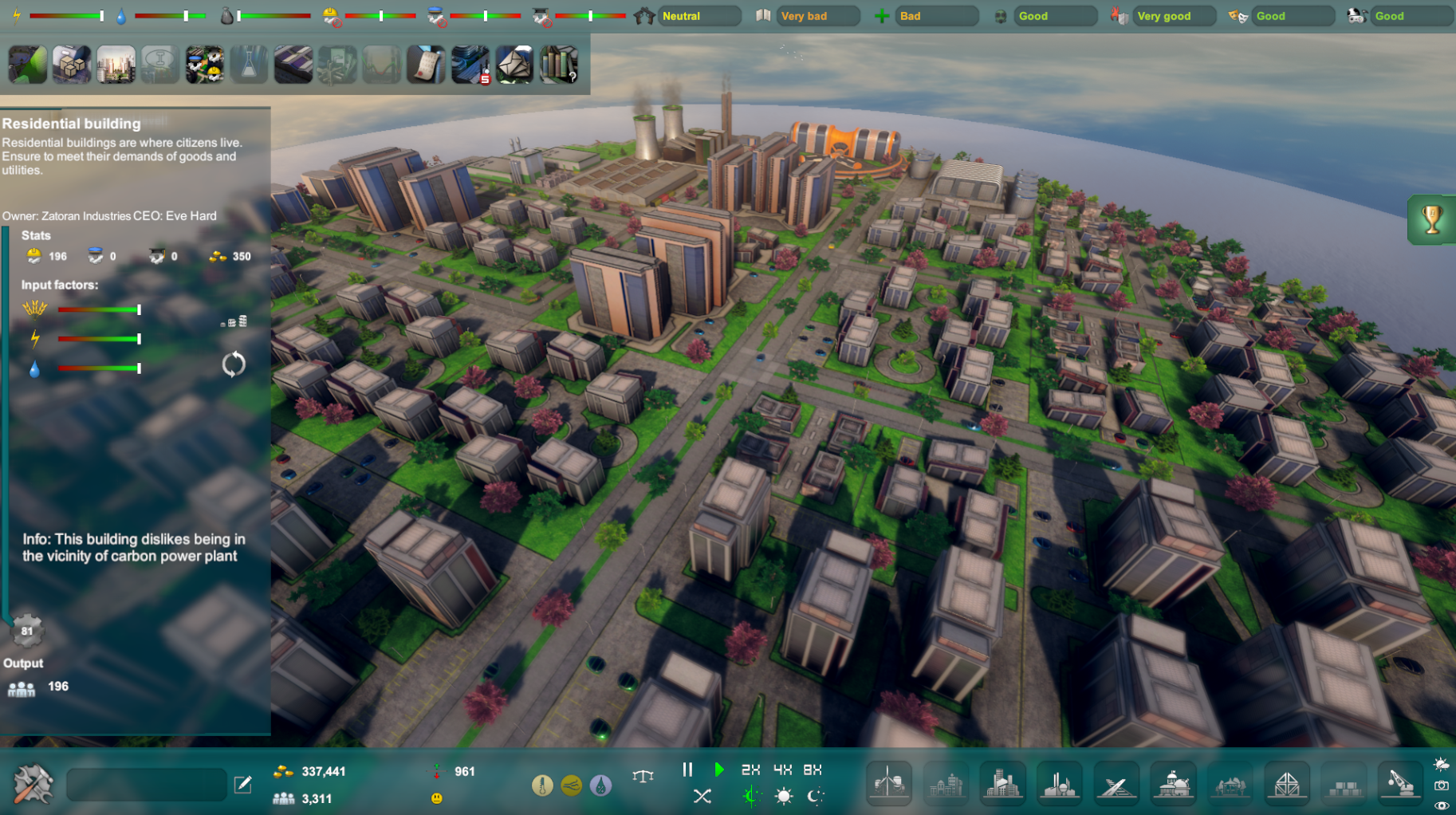
Task: Open the terrain overview icon in top toolbar
Action: pos(27,65)
